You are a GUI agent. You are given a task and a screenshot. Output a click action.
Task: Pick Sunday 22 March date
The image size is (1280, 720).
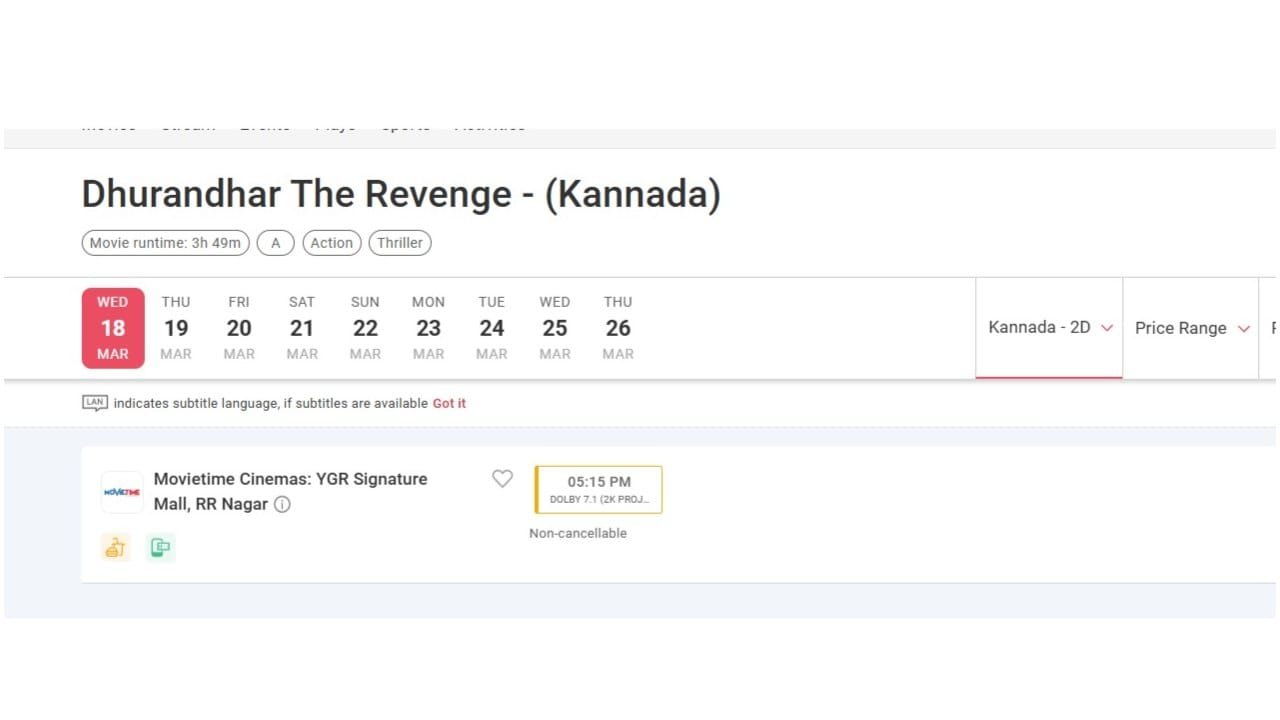click(365, 328)
